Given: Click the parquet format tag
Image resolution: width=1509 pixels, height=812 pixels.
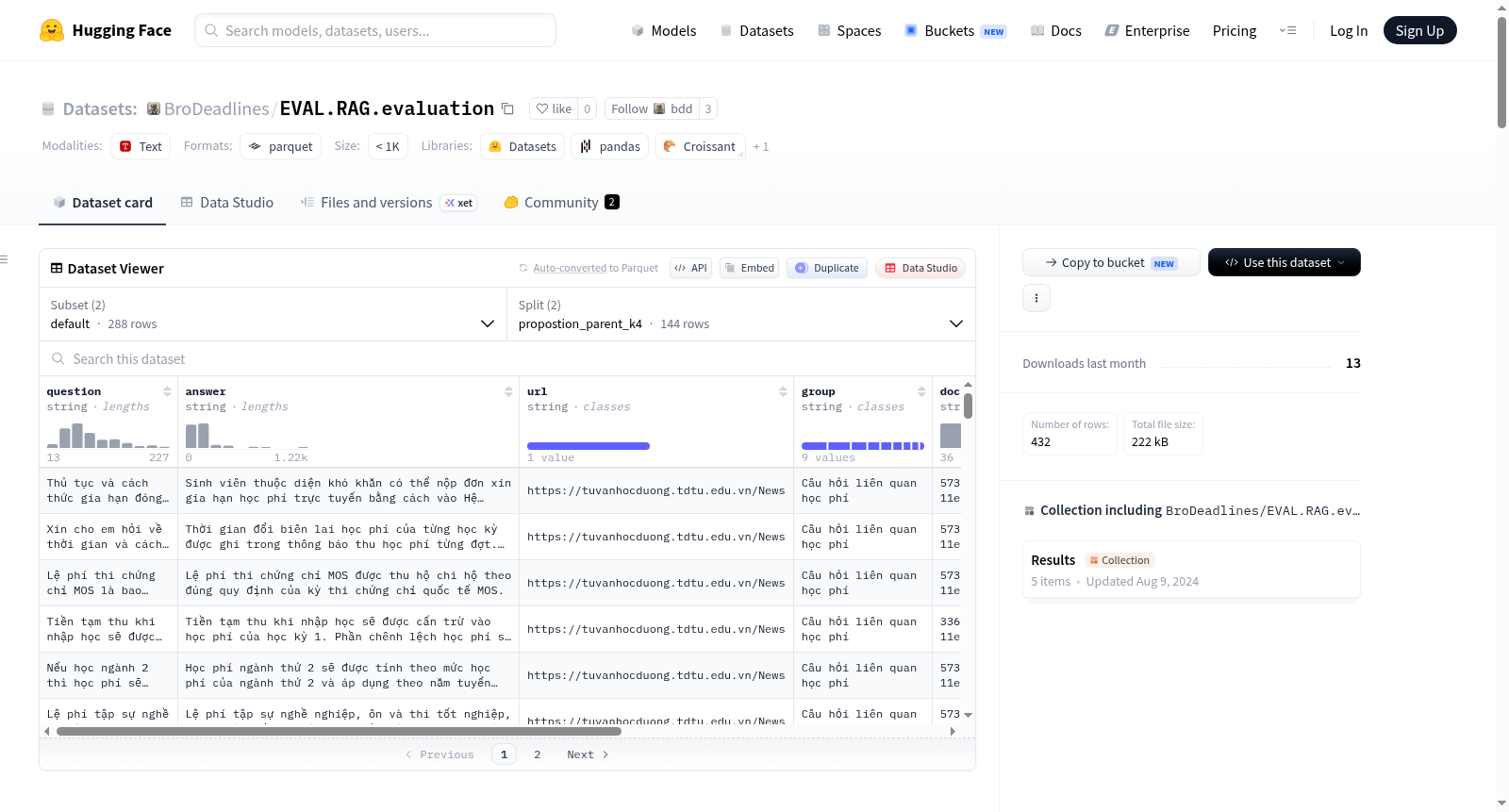Looking at the screenshot, I should pyautogui.click(x=280, y=146).
